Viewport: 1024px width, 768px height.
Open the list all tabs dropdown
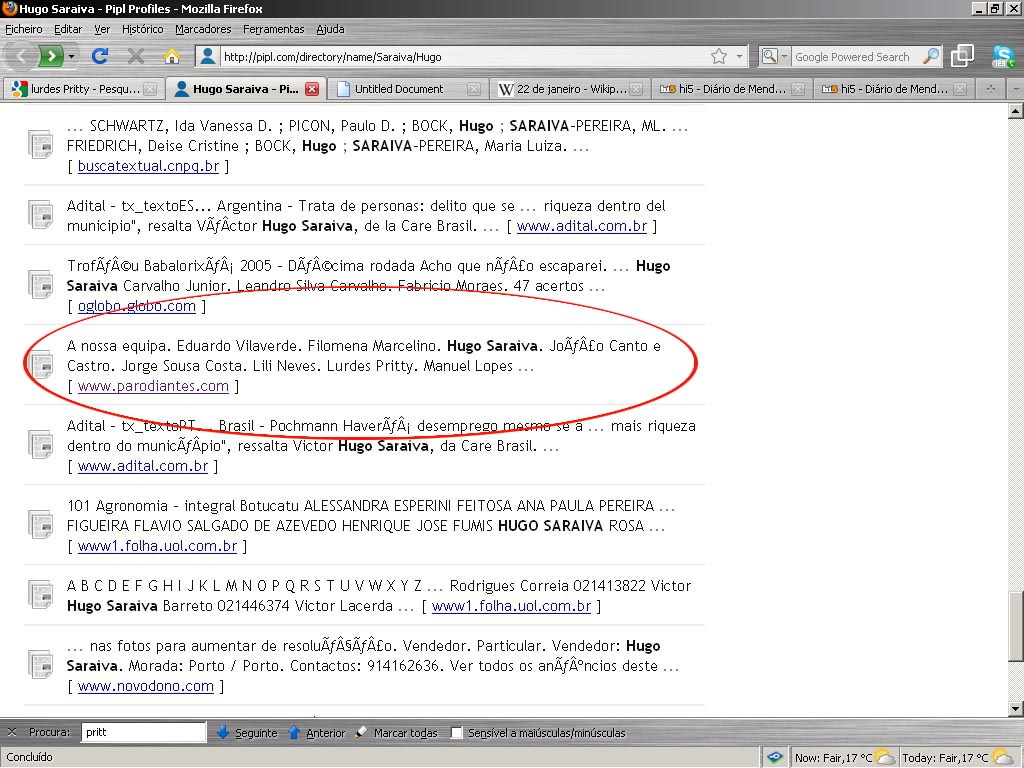pyautogui.click(x=1016, y=89)
